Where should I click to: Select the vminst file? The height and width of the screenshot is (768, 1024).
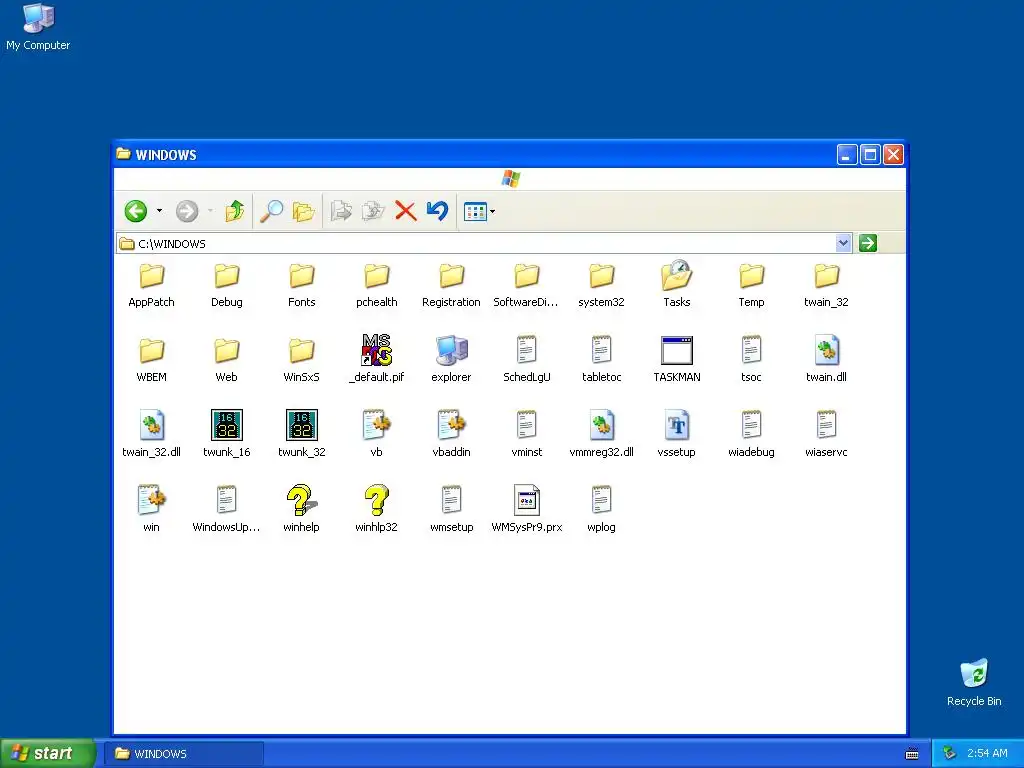526,434
